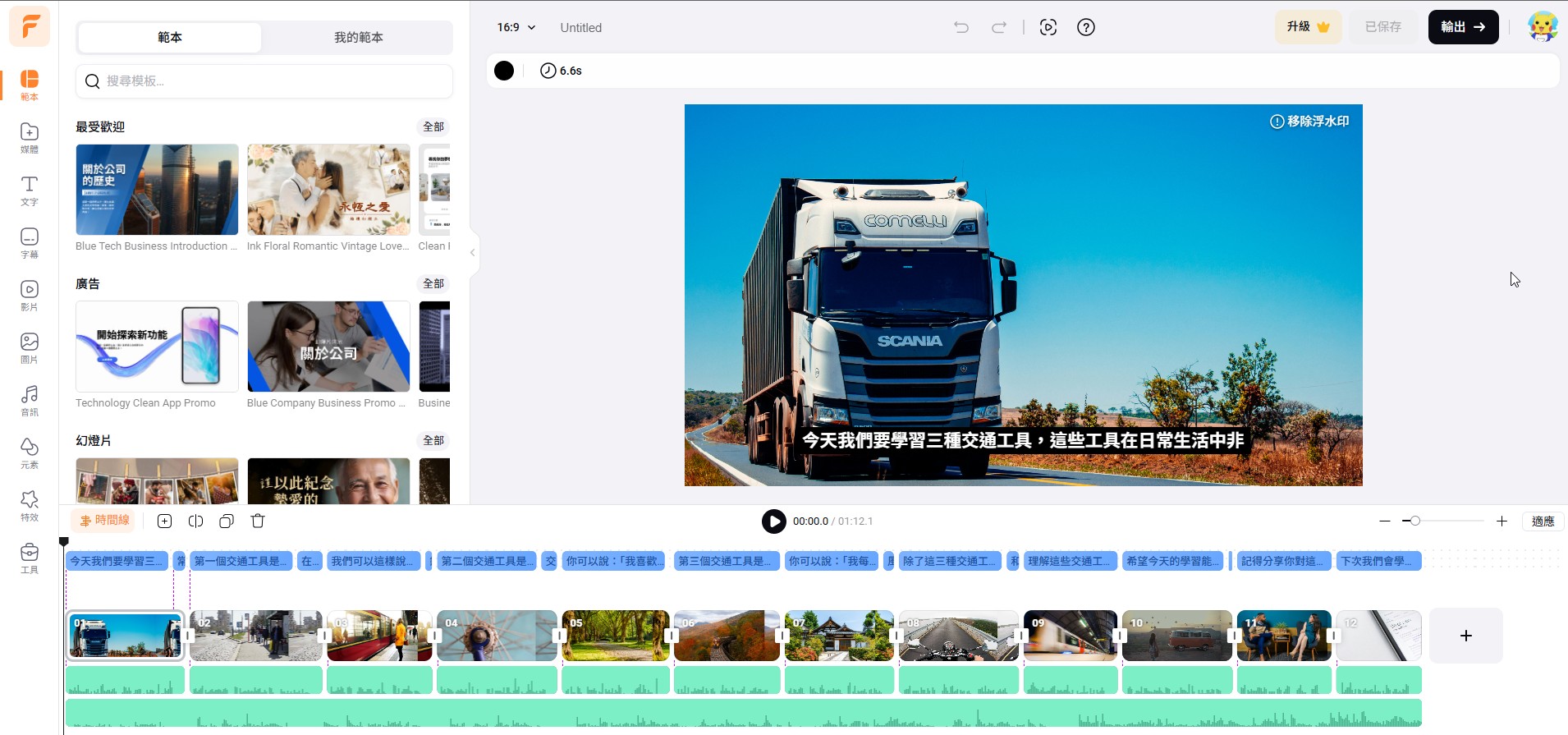The image size is (1568, 735).
Task: Play the video preview
Action: click(773, 521)
